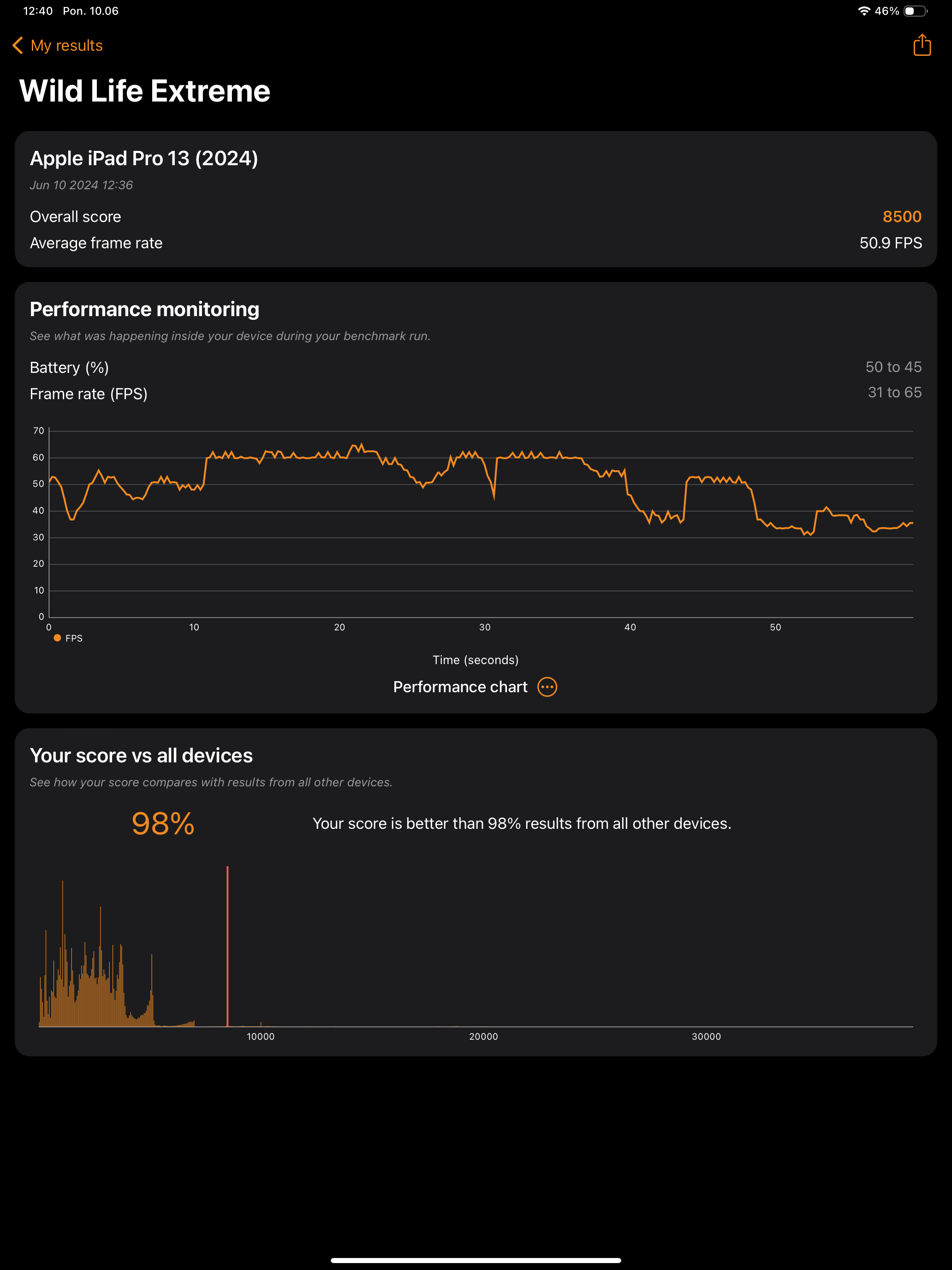Click the red score marker line
The image size is (952, 1270).
[227, 947]
